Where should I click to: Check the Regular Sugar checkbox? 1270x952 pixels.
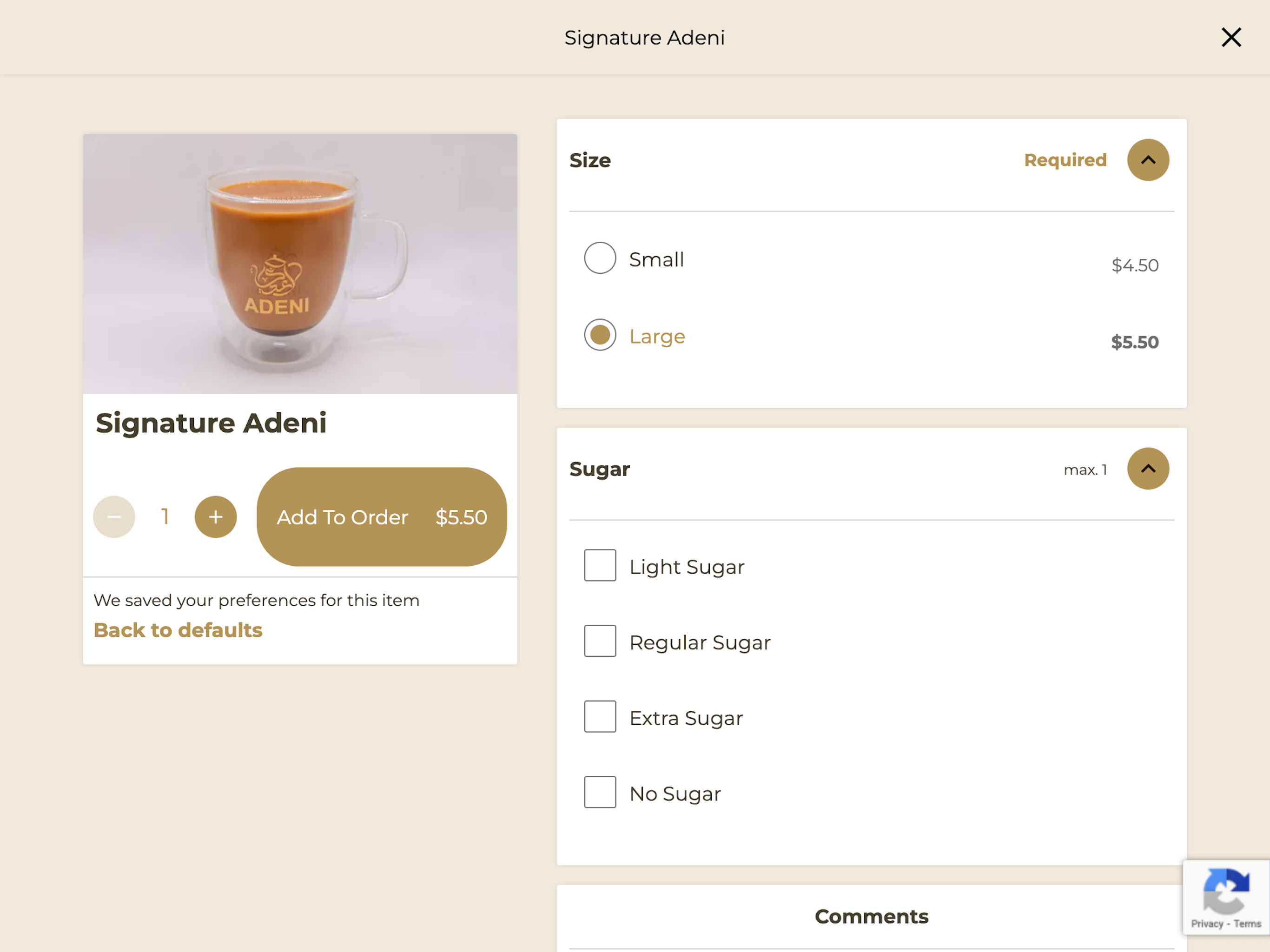(x=600, y=641)
